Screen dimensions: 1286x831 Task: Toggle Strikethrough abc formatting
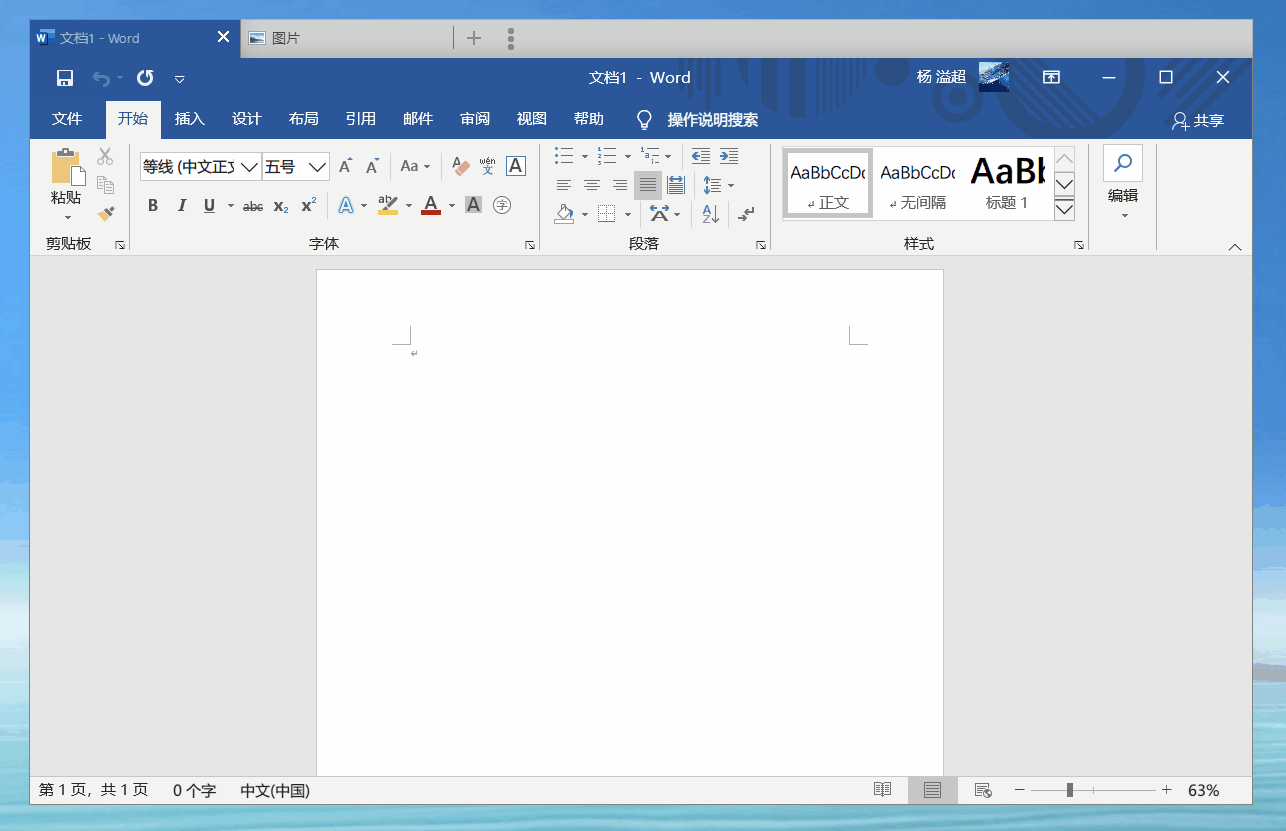253,206
